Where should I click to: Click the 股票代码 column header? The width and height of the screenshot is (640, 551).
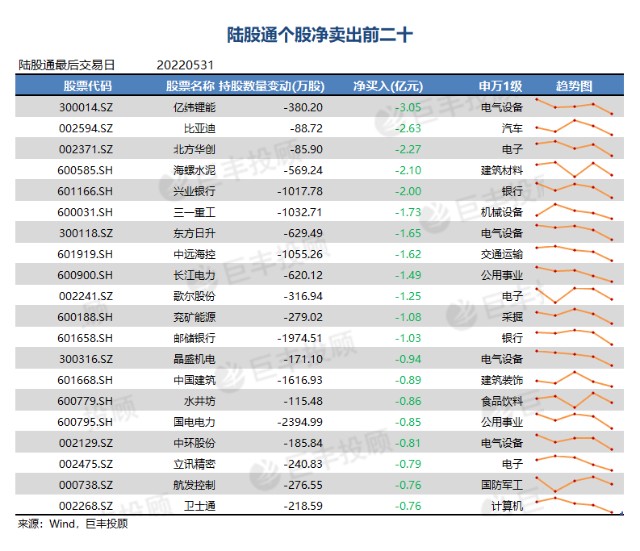tap(87, 86)
